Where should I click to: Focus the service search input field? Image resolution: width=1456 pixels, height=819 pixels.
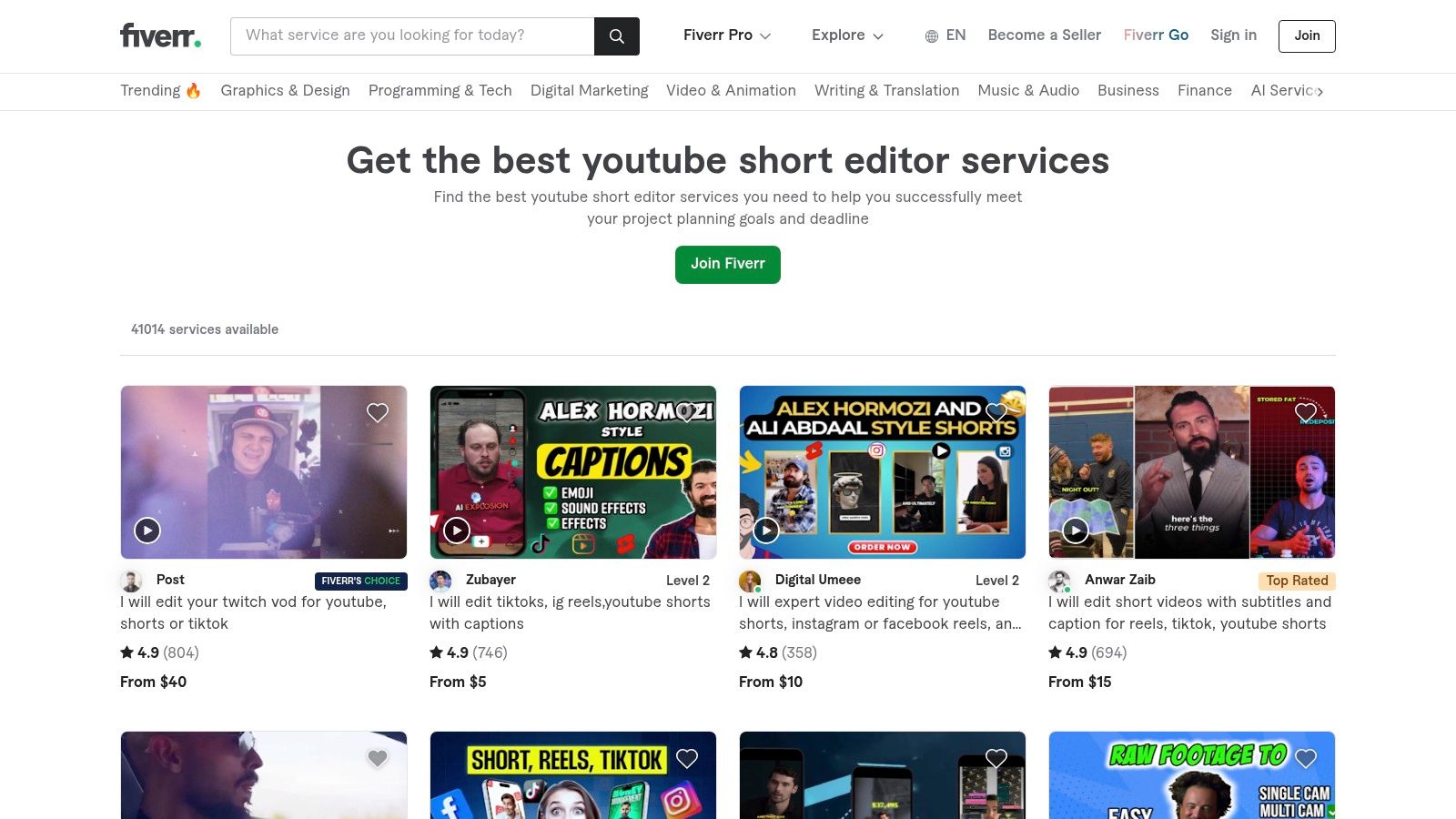point(412,36)
